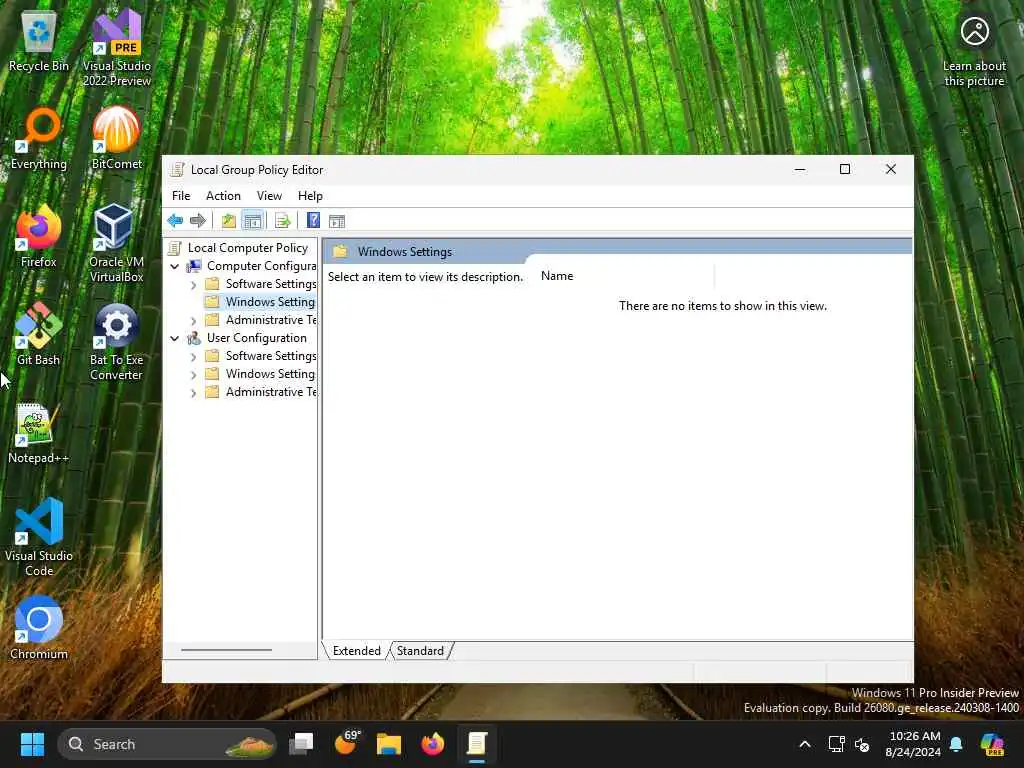Screen dimensions: 1024x768
Task: Collapse the User Configuration node
Action: point(174,338)
